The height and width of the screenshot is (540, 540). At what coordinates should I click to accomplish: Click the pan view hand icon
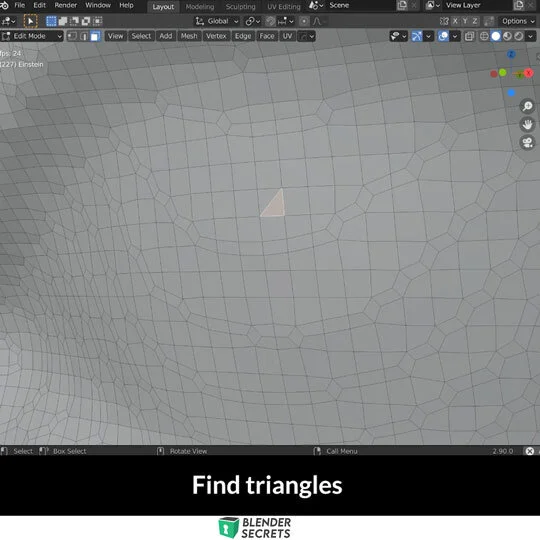(527, 124)
